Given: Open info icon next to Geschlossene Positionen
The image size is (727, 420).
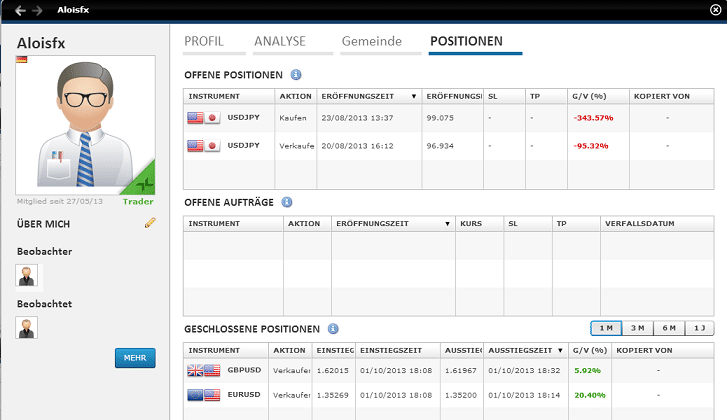Looking at the screenshot, I should click(333, 329).
